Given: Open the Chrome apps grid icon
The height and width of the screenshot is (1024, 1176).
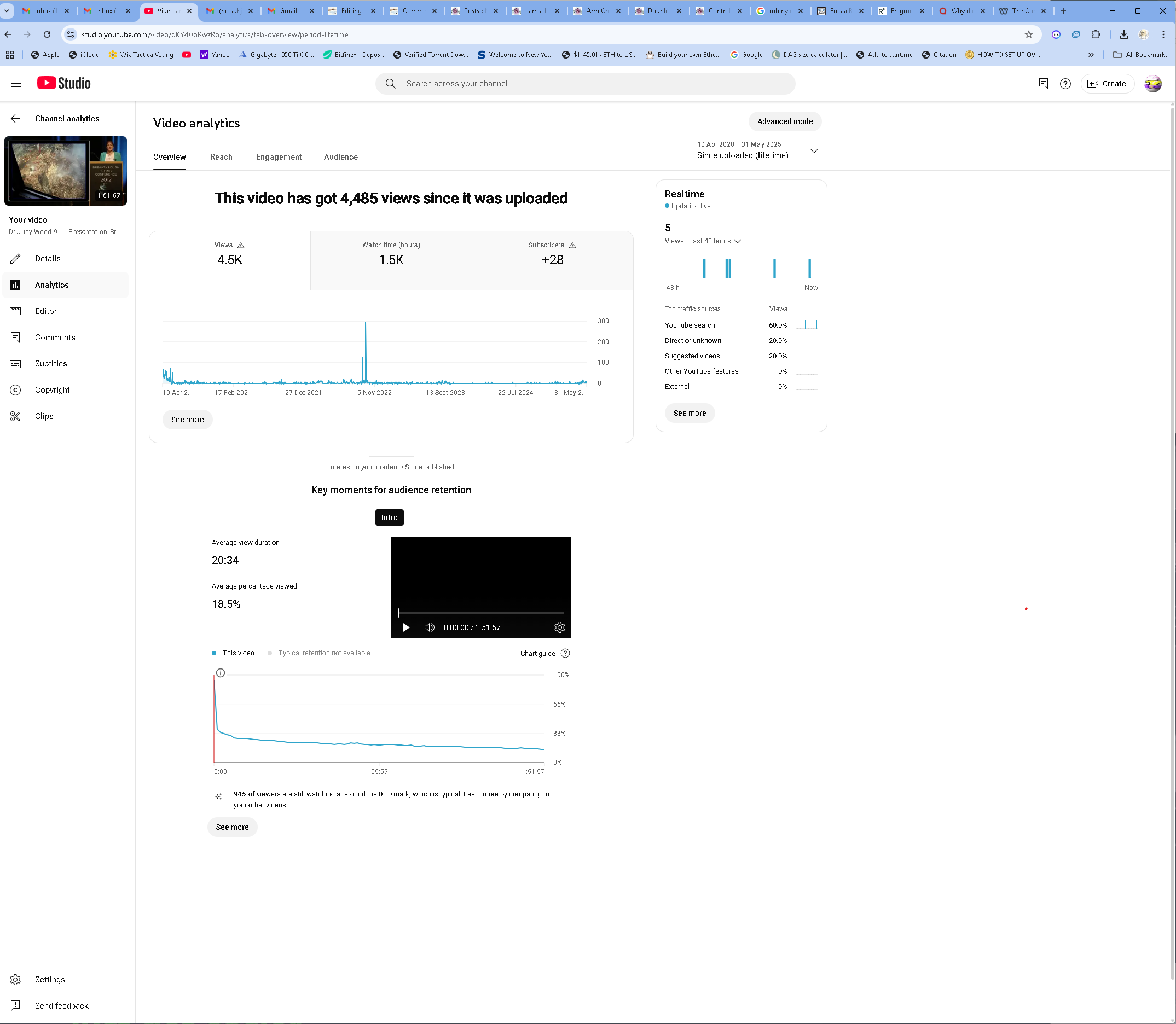Looking at the screenshot, I should (10, 54).
